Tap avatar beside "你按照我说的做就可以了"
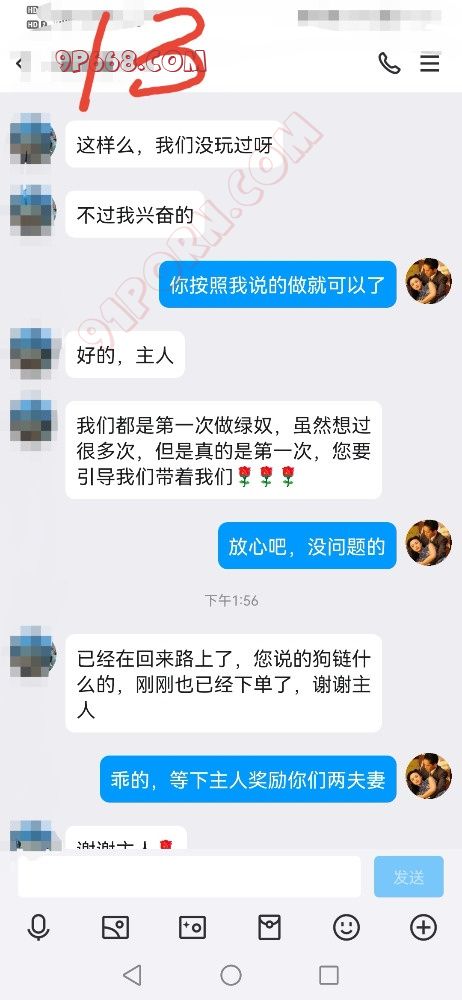The height and width of the screenshot is (1000, 462). coord(429,281)
